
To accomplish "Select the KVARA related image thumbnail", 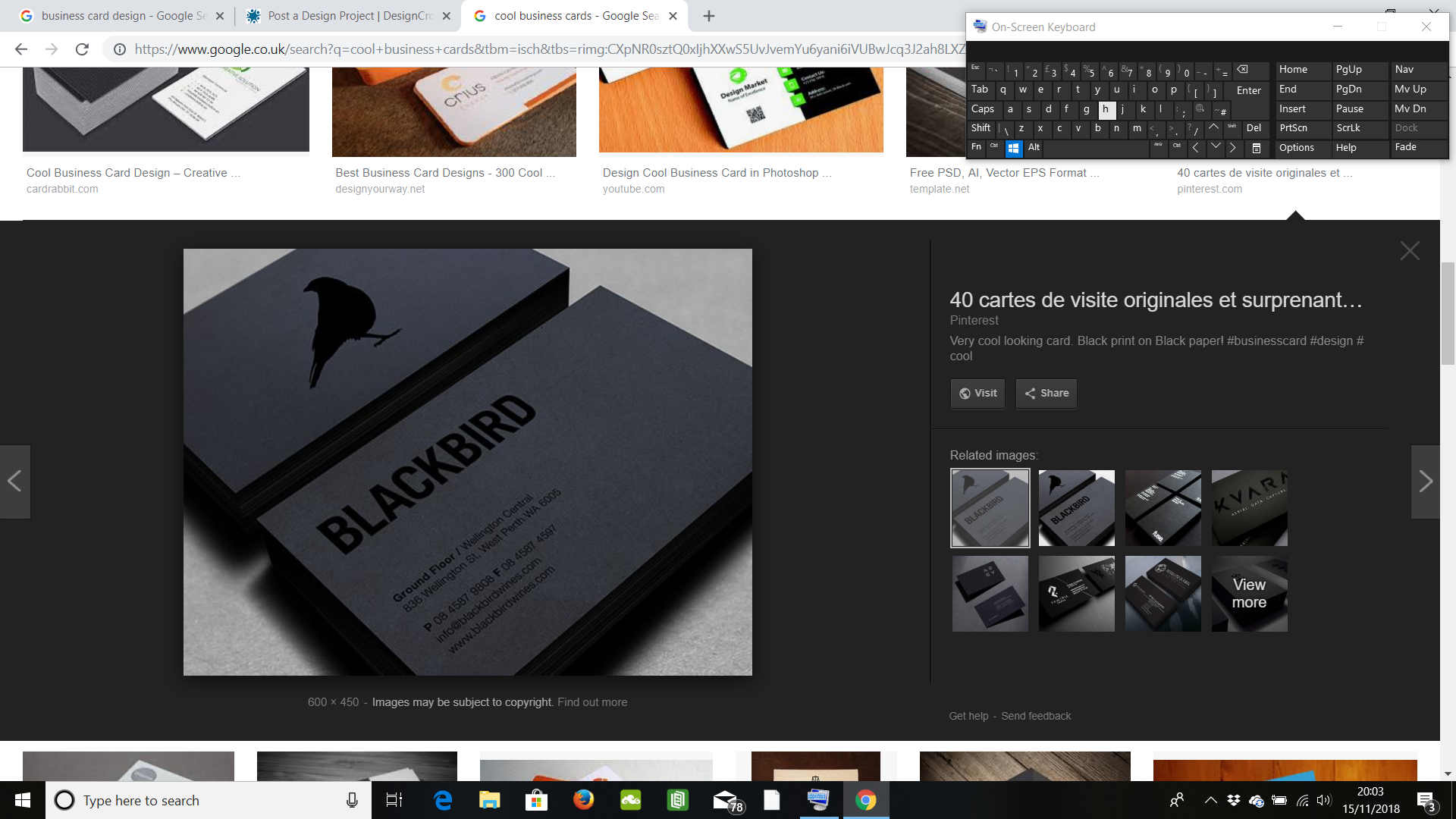I will [1249, 508].
